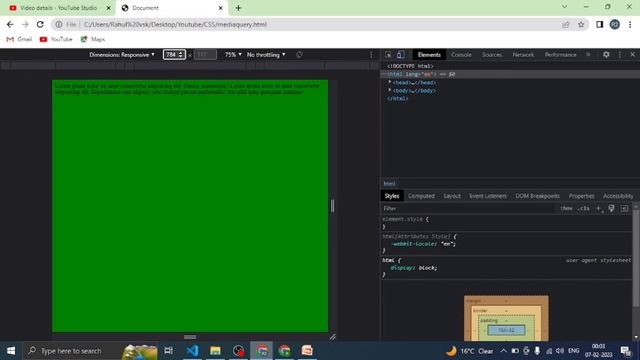
Task: Grab the viewport corner resize handle
Action: point(333,337)
